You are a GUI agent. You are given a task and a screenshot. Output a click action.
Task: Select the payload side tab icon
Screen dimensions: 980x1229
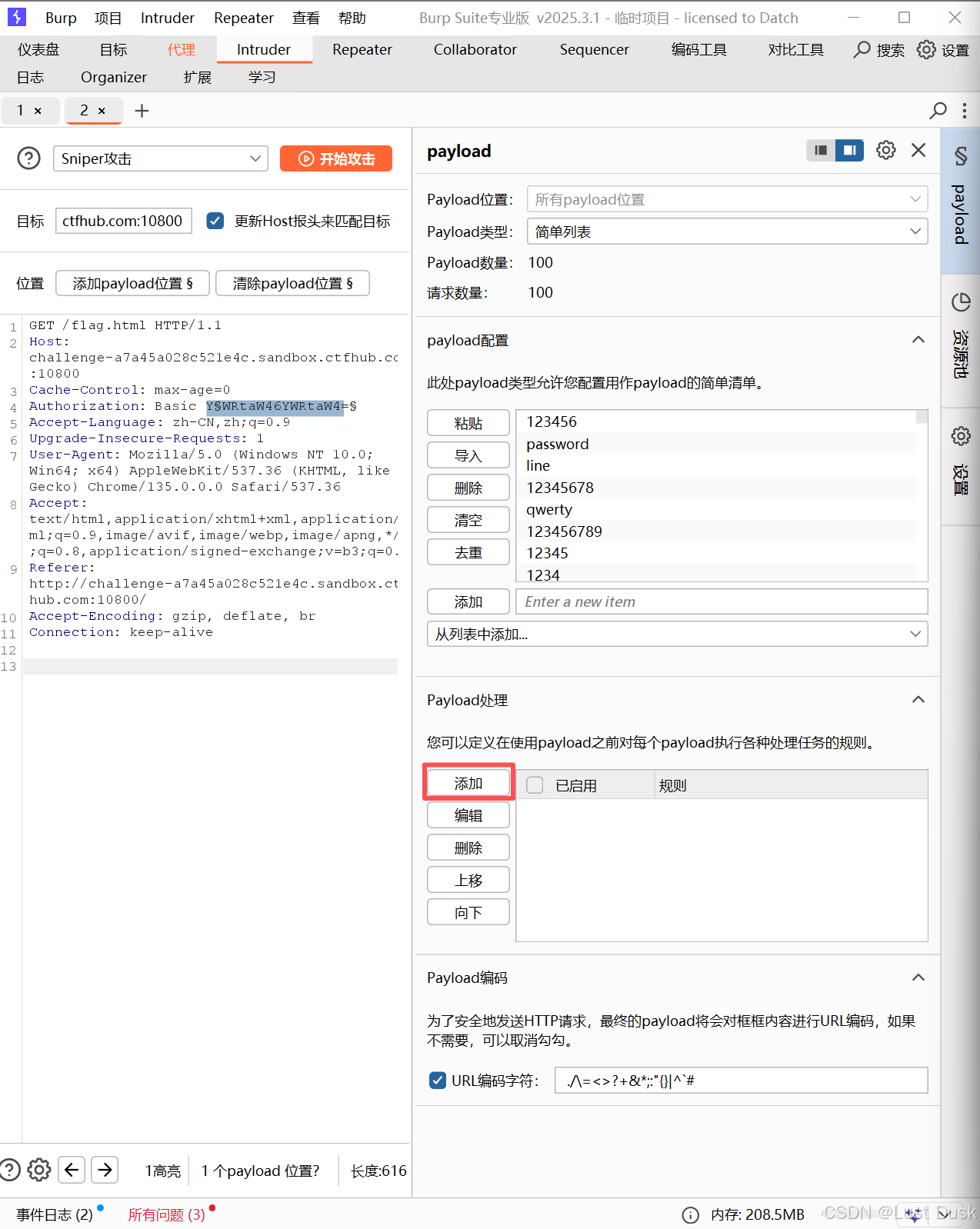point(961,157)
